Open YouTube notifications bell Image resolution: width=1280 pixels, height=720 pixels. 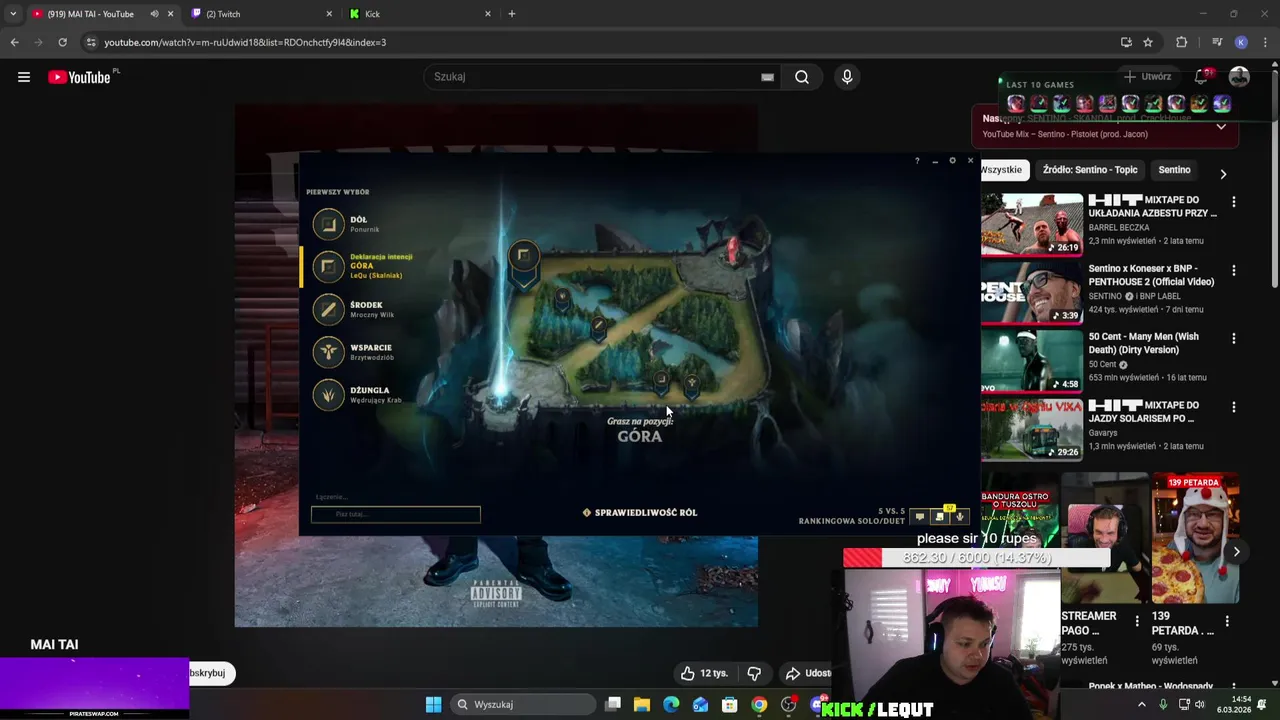tap(1203, 77)
